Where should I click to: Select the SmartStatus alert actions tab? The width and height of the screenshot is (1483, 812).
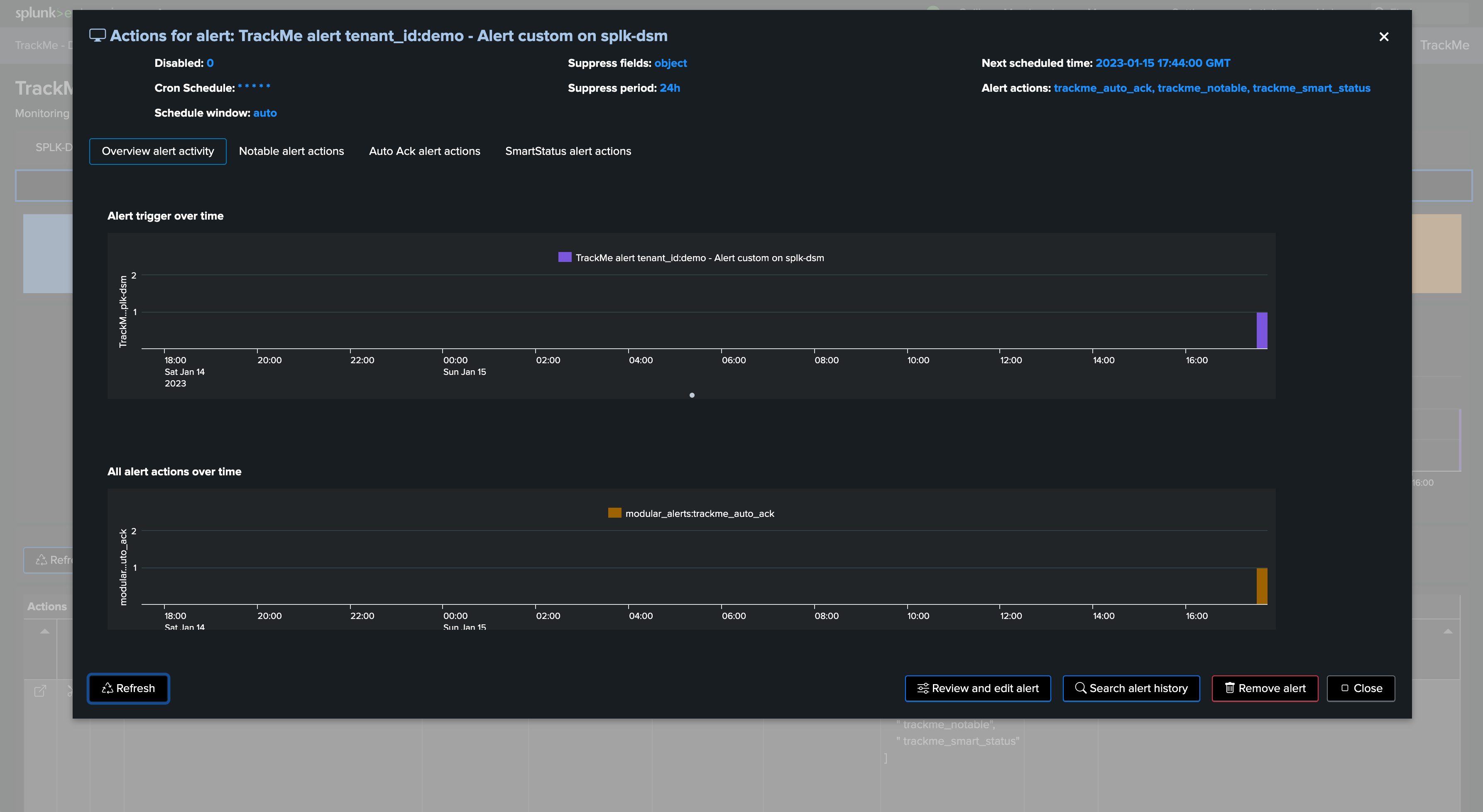tap(568, 152)
